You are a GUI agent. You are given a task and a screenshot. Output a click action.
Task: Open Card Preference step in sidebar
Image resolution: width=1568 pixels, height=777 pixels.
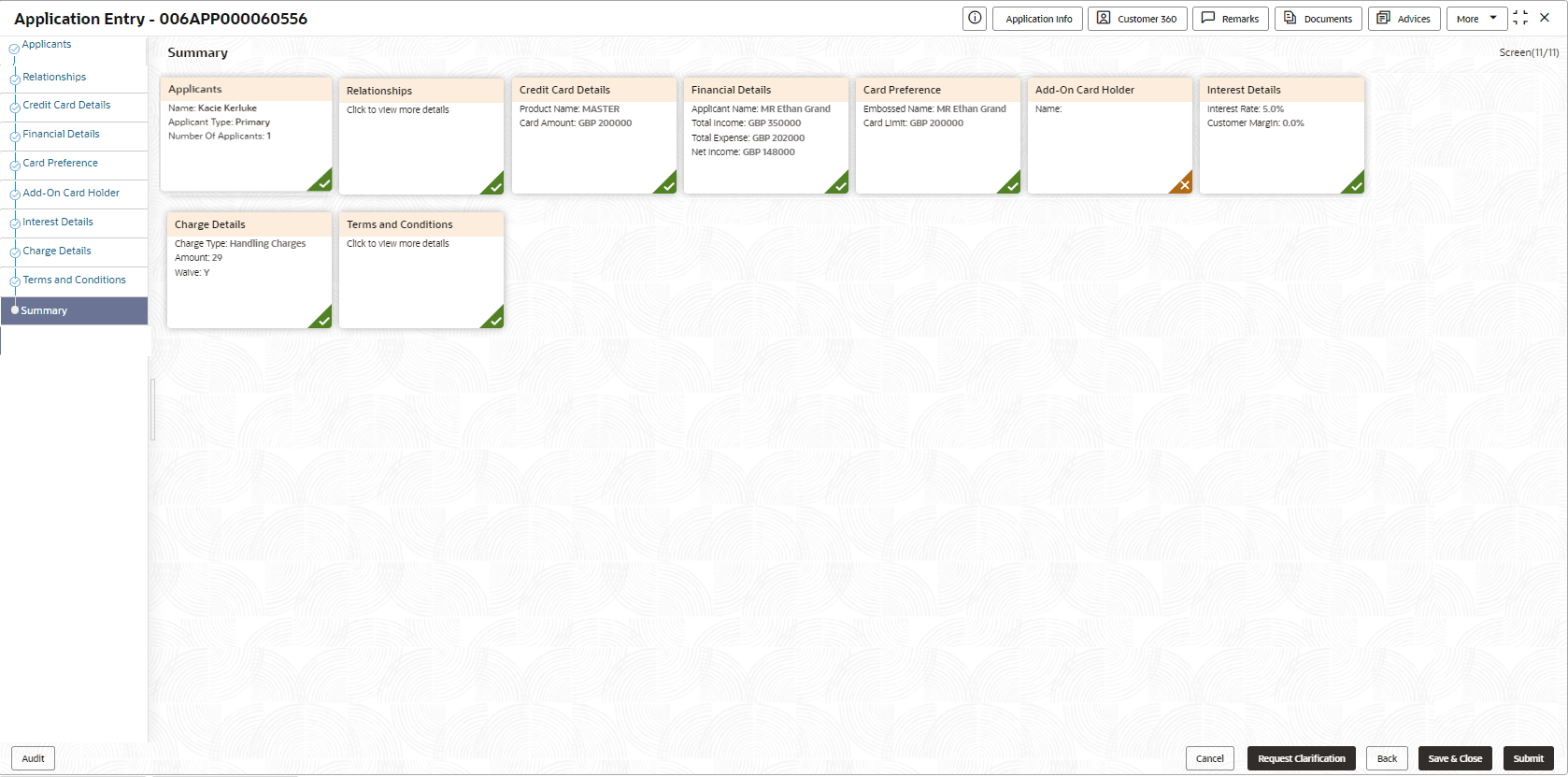[60, 163]
